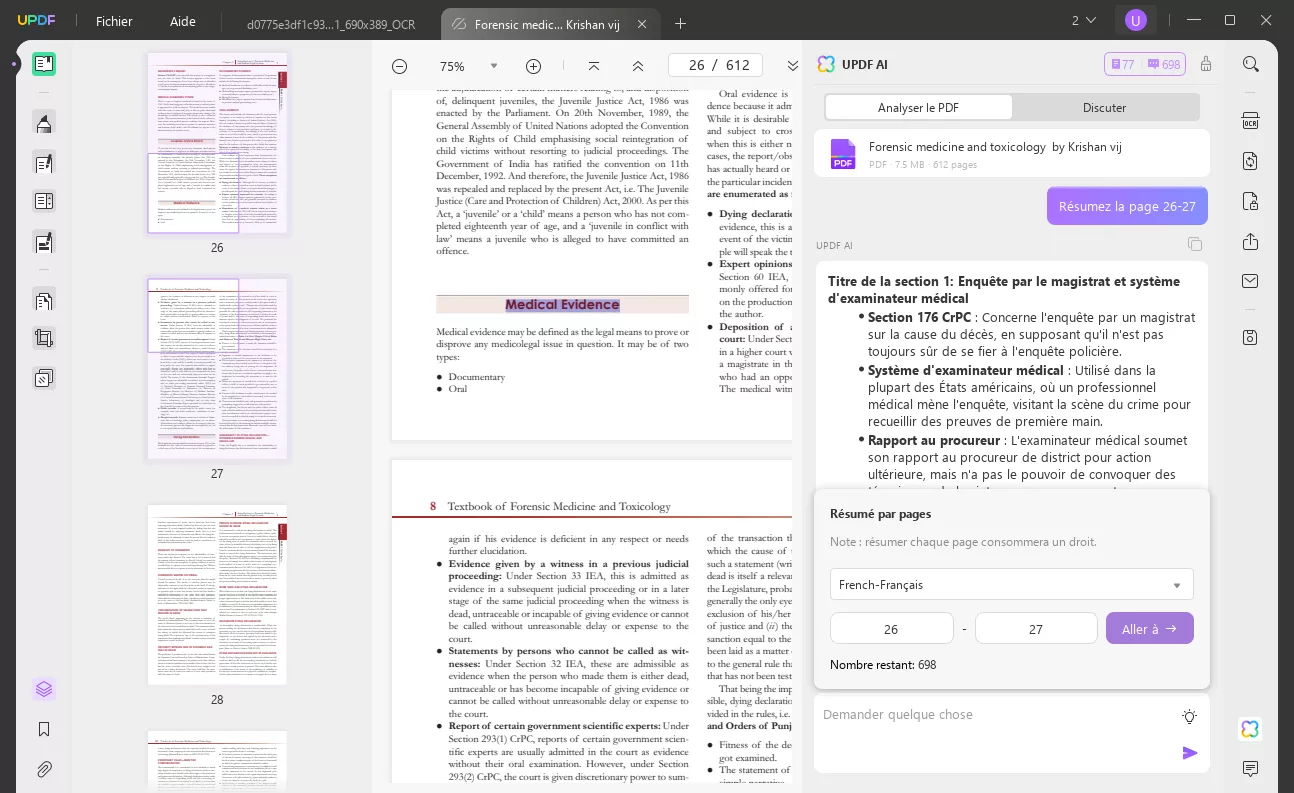Open the Fill and Sign form tool
Screen dimensions: 1294x793
pos(43,241)
